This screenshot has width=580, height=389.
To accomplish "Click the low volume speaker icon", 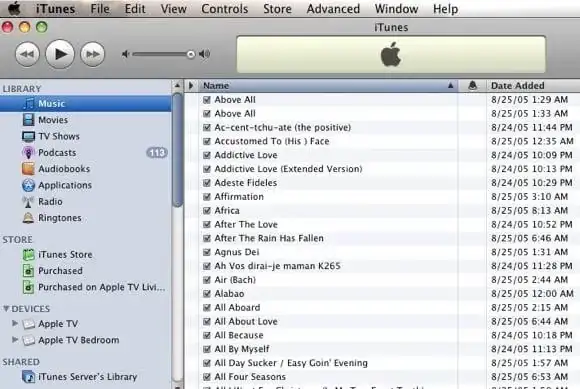I will [126, 54].
